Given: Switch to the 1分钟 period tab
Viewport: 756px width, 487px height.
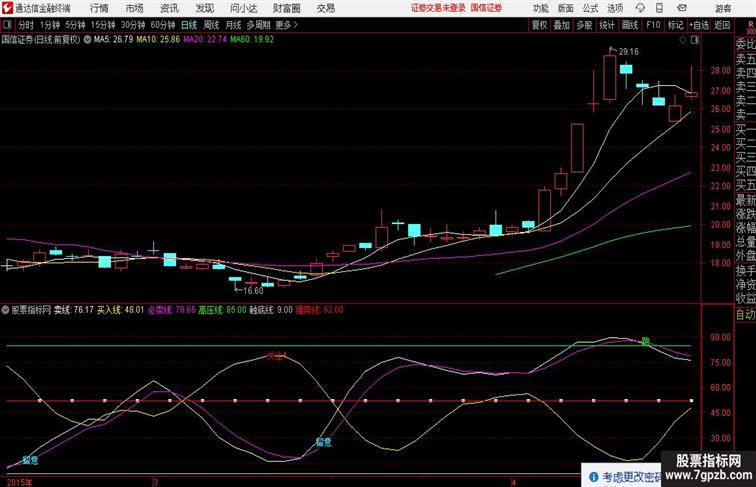Looking at the screenshot, I should 50,25.
